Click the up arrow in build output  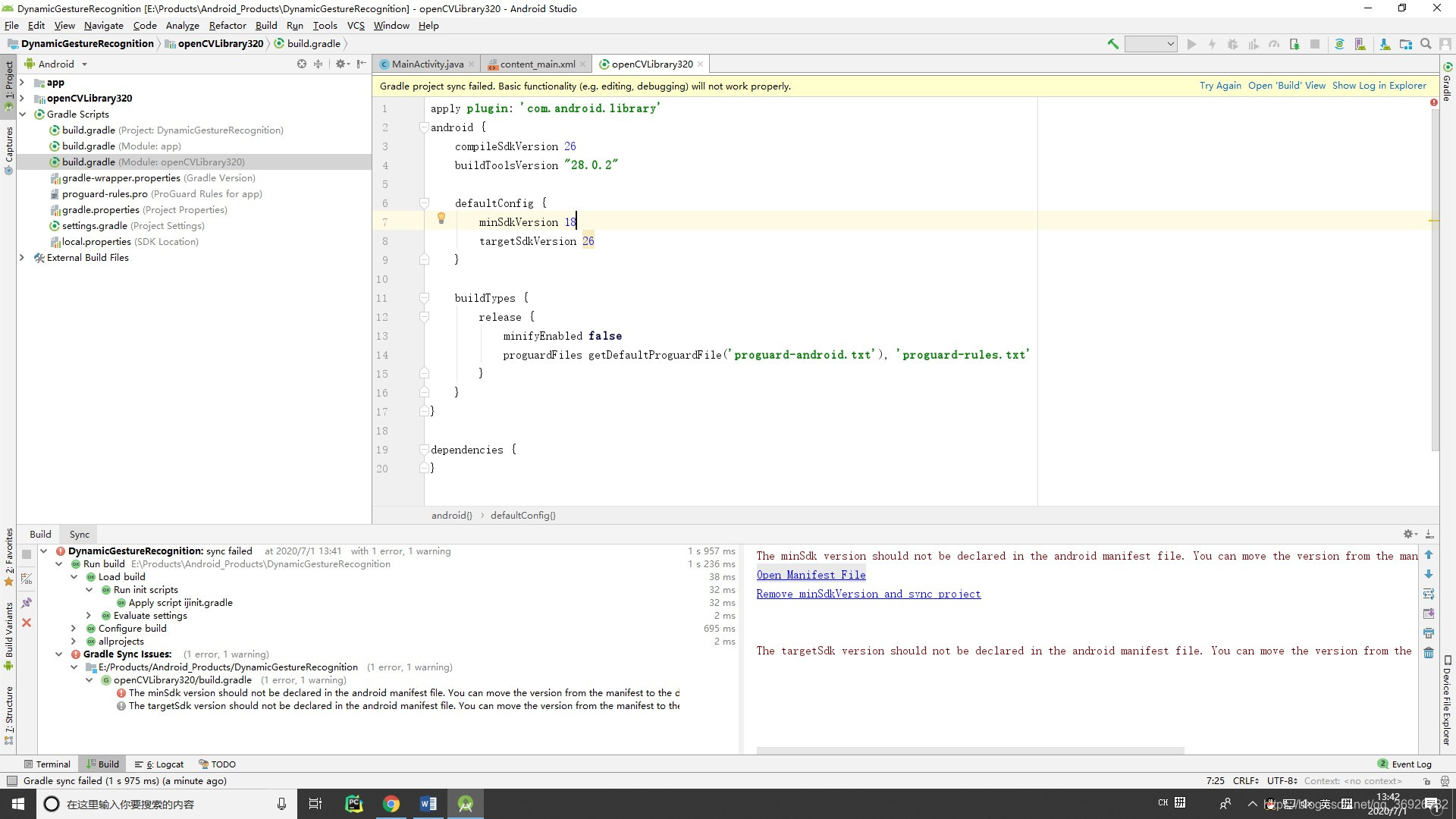[x=1429, y=555]
